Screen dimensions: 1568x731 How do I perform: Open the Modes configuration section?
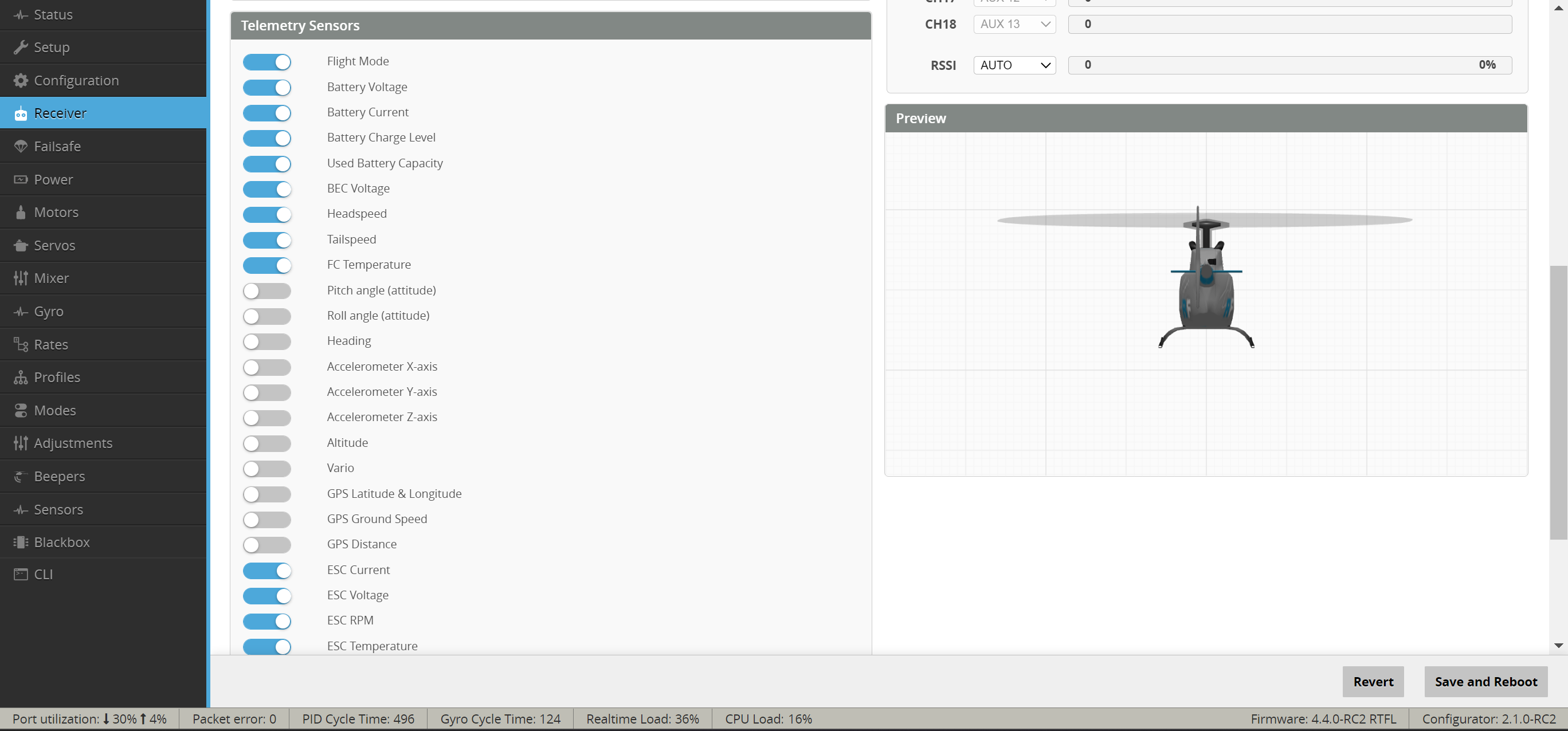54,409
